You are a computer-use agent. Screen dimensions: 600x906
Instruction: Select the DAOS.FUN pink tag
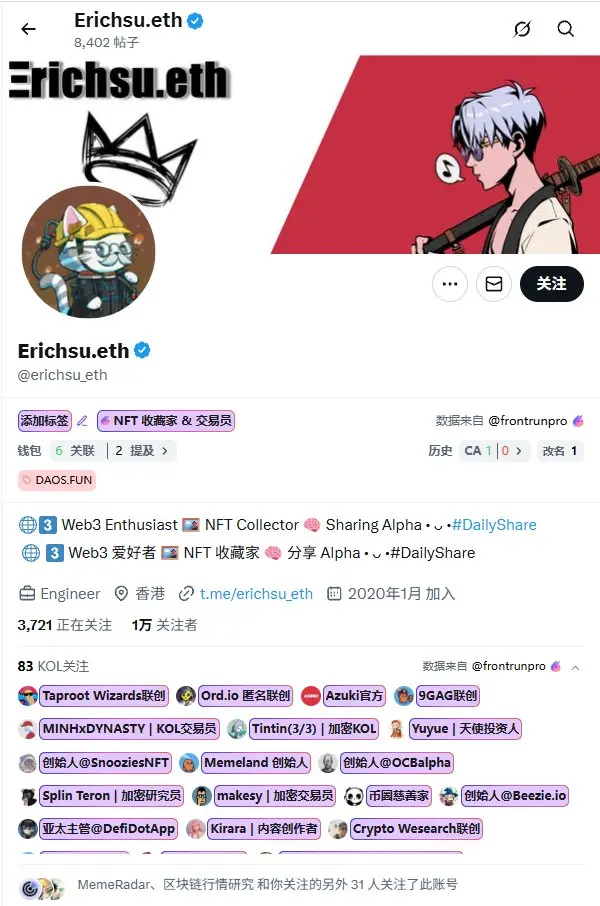57,480
